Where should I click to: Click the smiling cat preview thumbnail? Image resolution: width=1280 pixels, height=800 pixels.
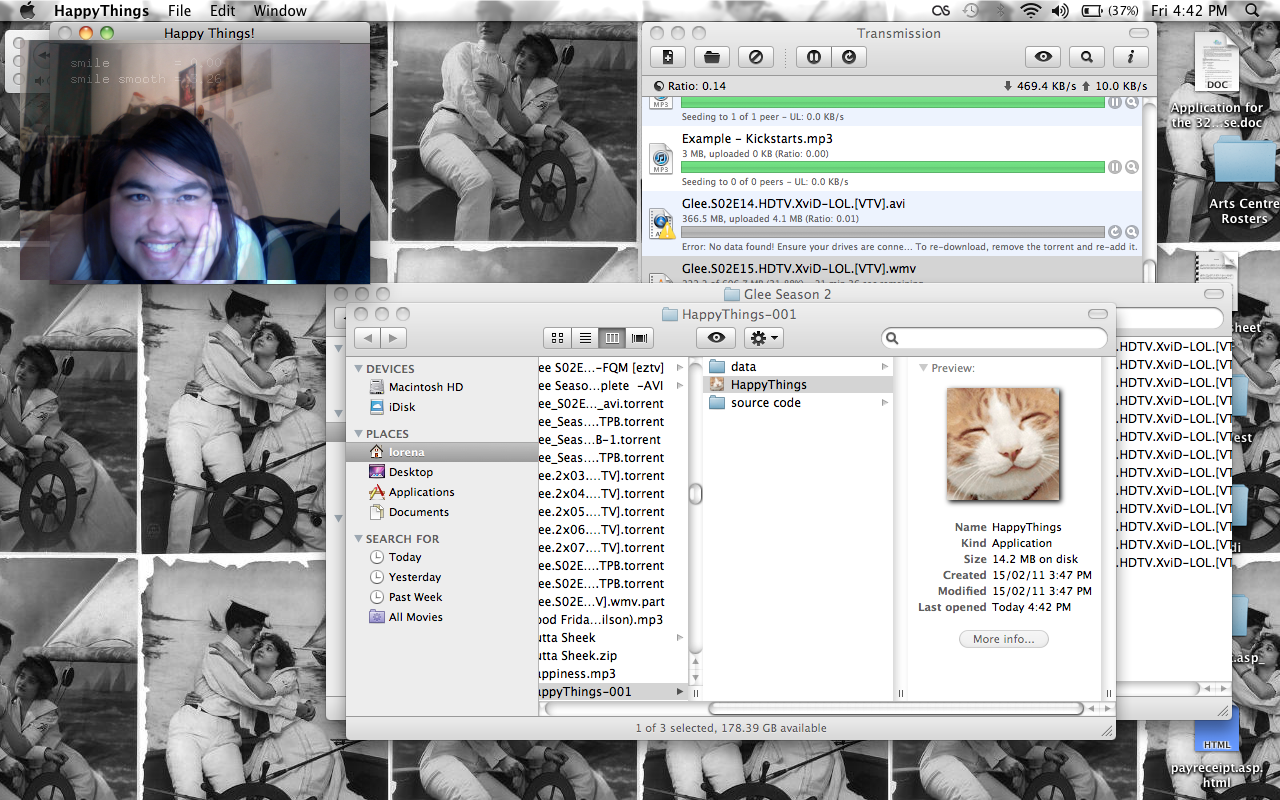[x=1003, y=443]
